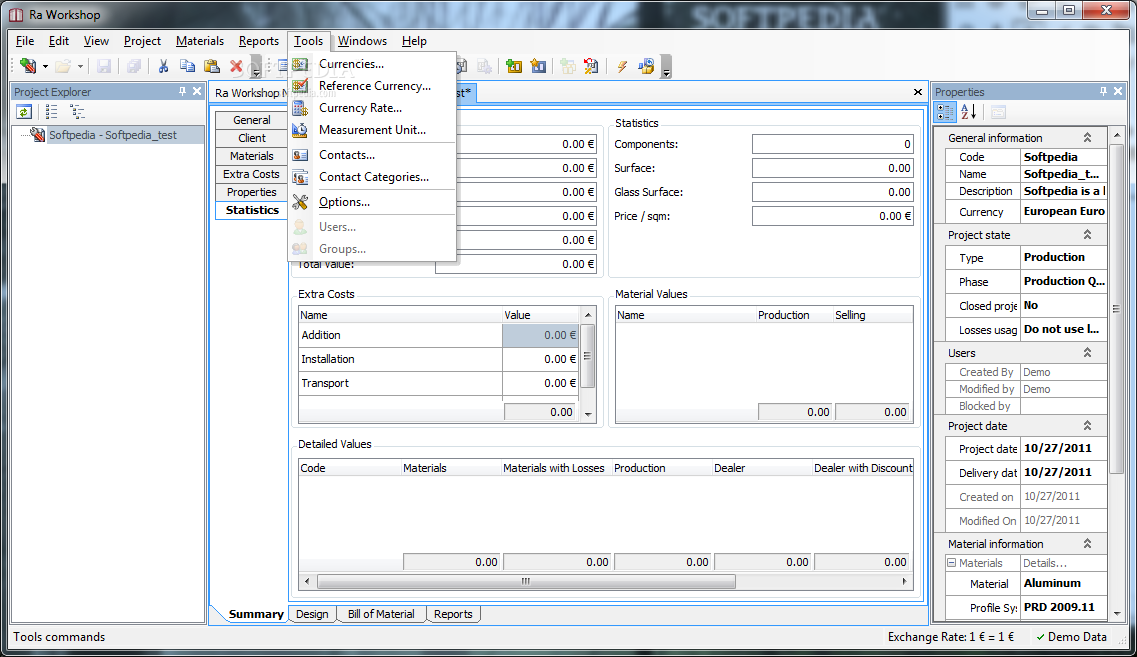Choose Contact Categories... menu entry
Viewport: 1137px width, 657px height.
point(373,177)
